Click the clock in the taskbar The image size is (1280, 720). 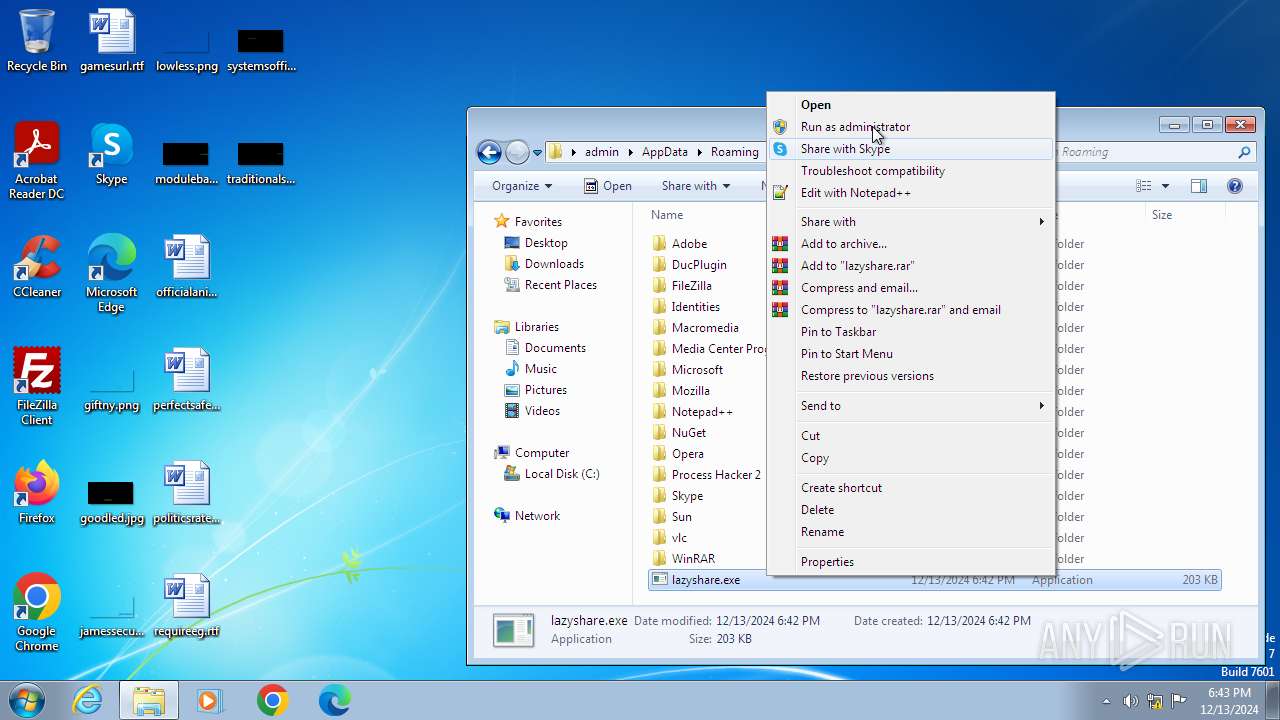[x=1229, y=701]
